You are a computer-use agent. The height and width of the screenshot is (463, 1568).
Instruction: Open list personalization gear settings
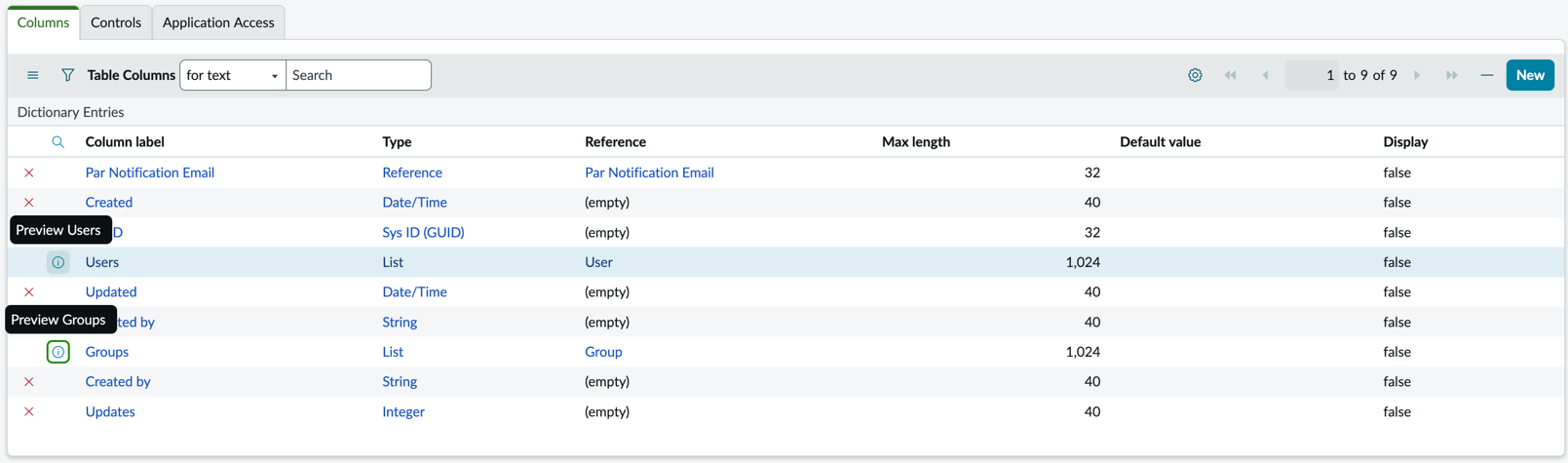coord(1195,75)
